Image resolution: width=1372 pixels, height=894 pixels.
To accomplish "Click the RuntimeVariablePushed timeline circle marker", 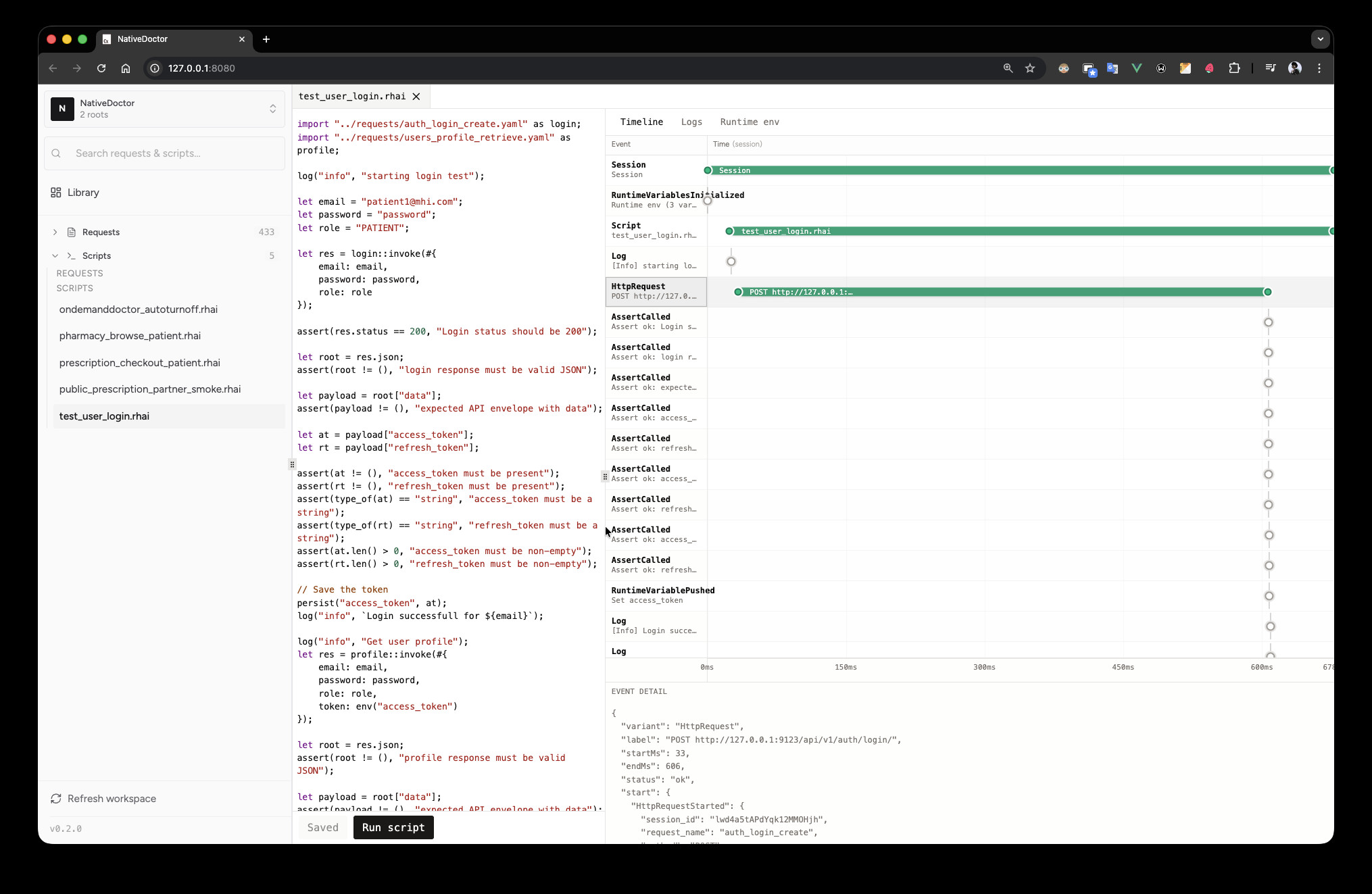I will [1269, 596].
